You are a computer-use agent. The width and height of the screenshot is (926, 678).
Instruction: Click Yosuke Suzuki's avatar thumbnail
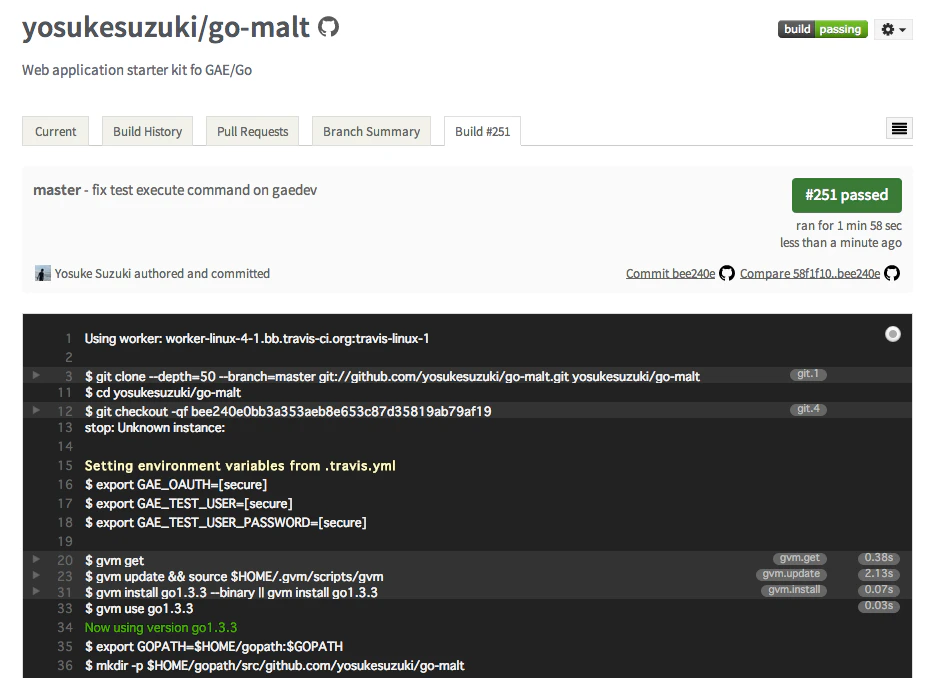coord(43,273)
